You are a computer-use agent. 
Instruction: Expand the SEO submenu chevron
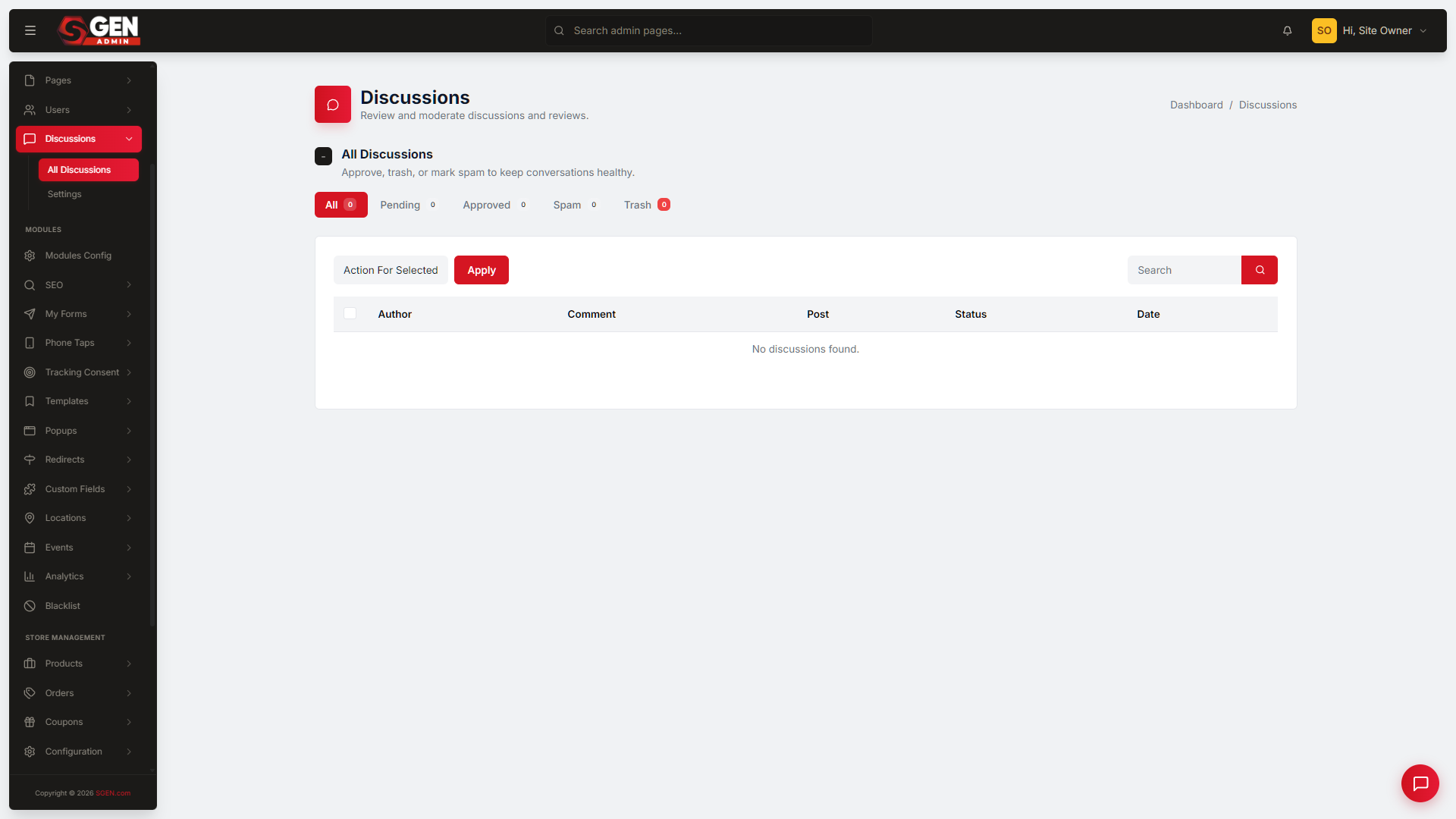129,285
